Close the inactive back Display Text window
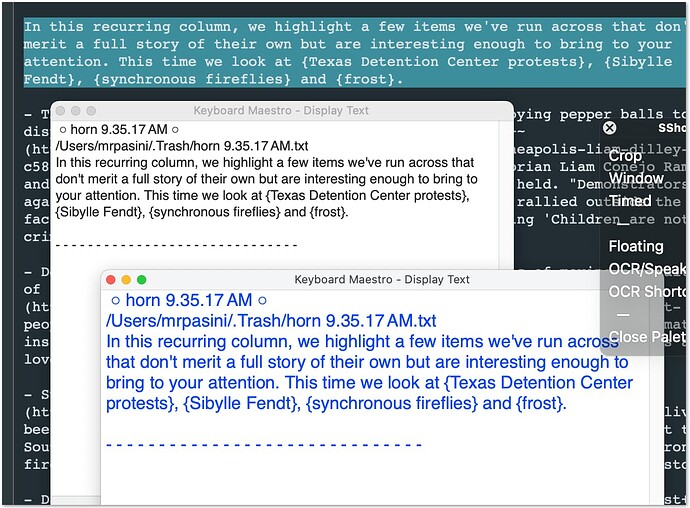The height and width of the screenshot is (508, 690). coord(61,111)
